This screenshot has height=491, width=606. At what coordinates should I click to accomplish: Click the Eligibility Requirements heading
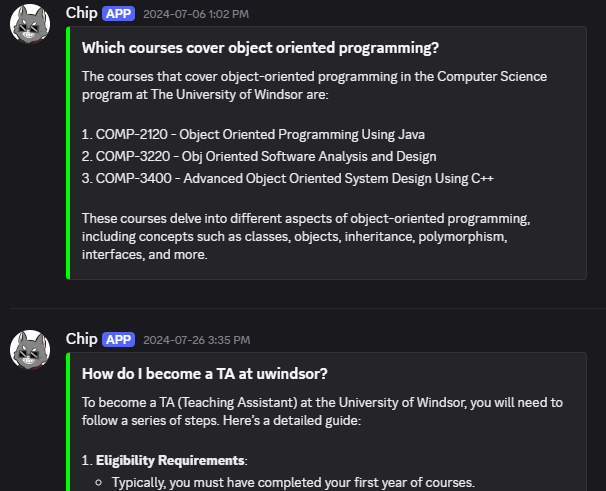coord(170,461)
